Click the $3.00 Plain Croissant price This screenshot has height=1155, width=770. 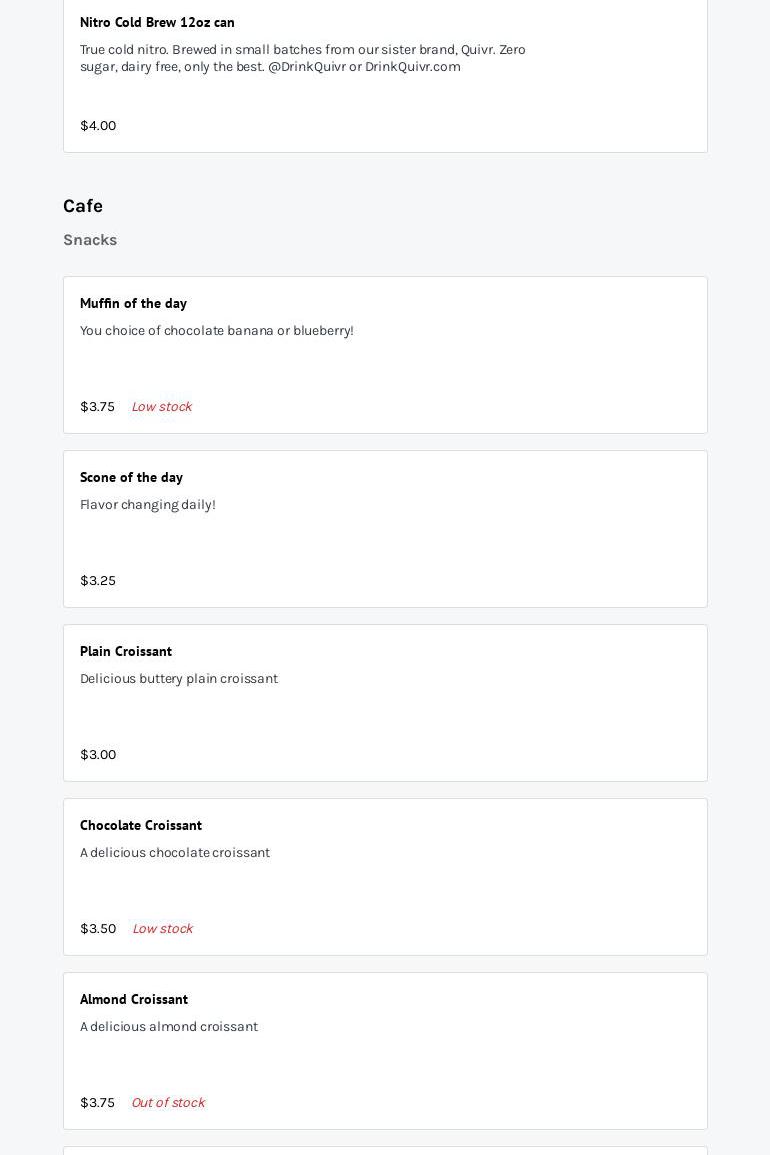coord(98,755)
